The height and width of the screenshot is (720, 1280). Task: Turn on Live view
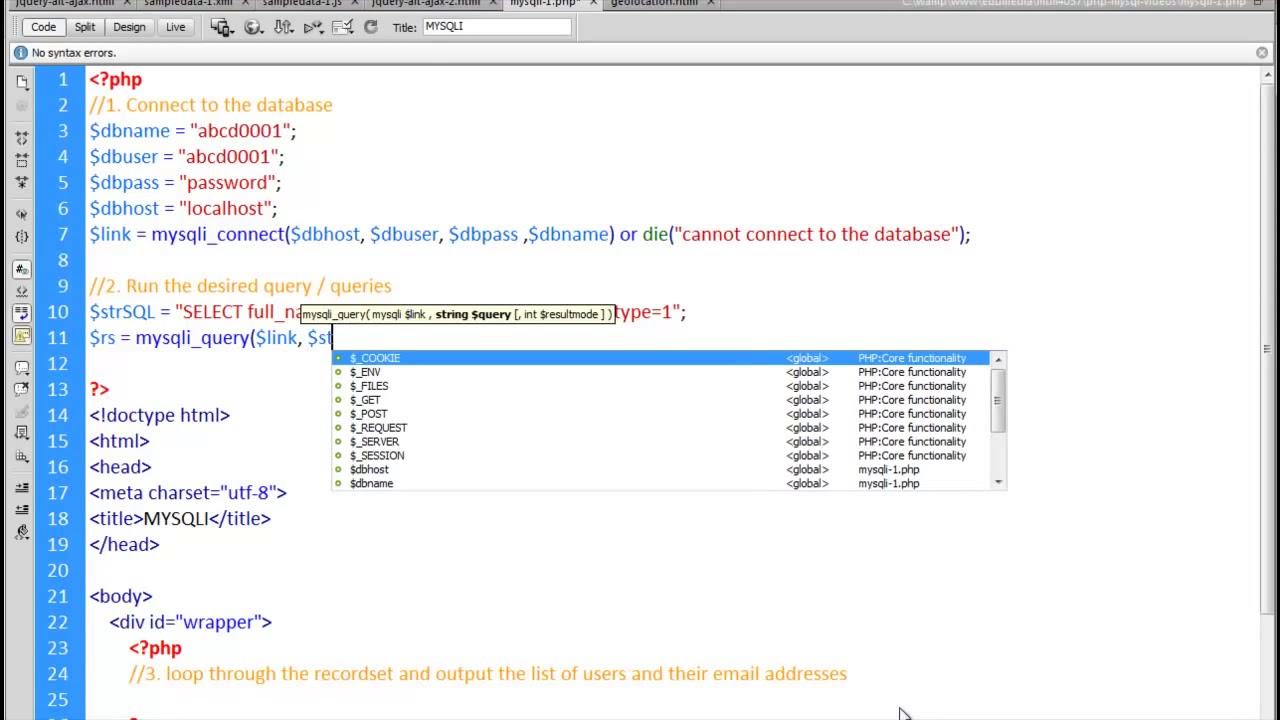(x=175, y=27)
